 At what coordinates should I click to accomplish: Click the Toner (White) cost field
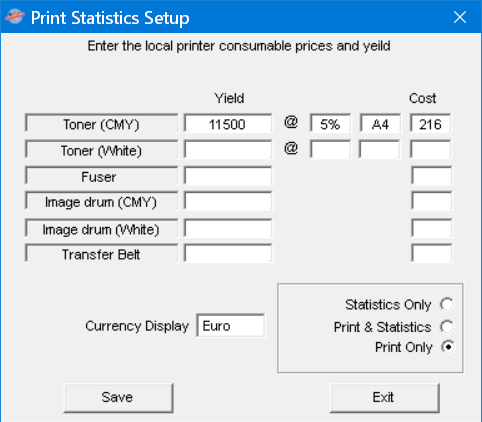pos(430,149)
